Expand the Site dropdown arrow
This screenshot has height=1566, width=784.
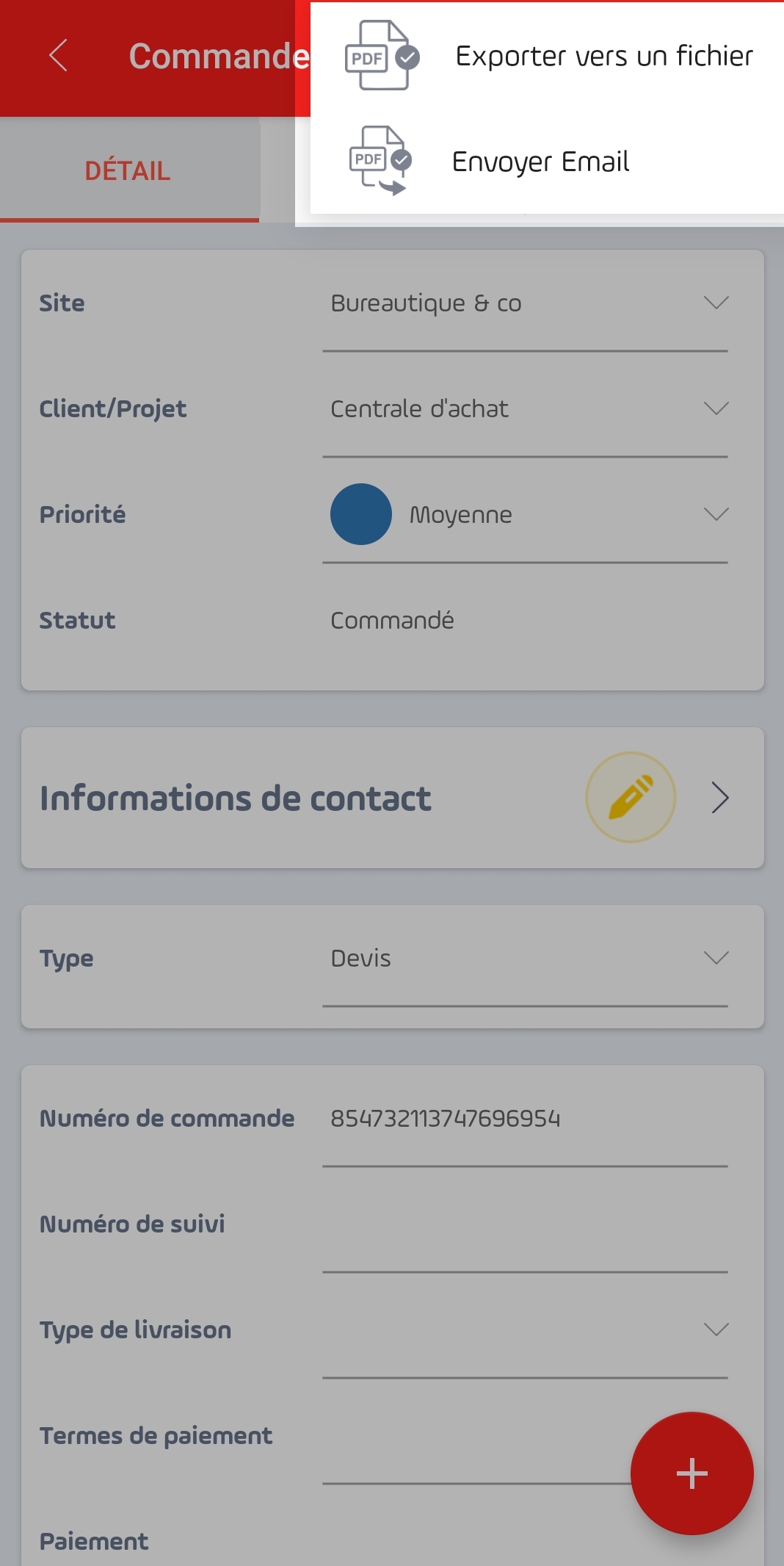(716, 303)
